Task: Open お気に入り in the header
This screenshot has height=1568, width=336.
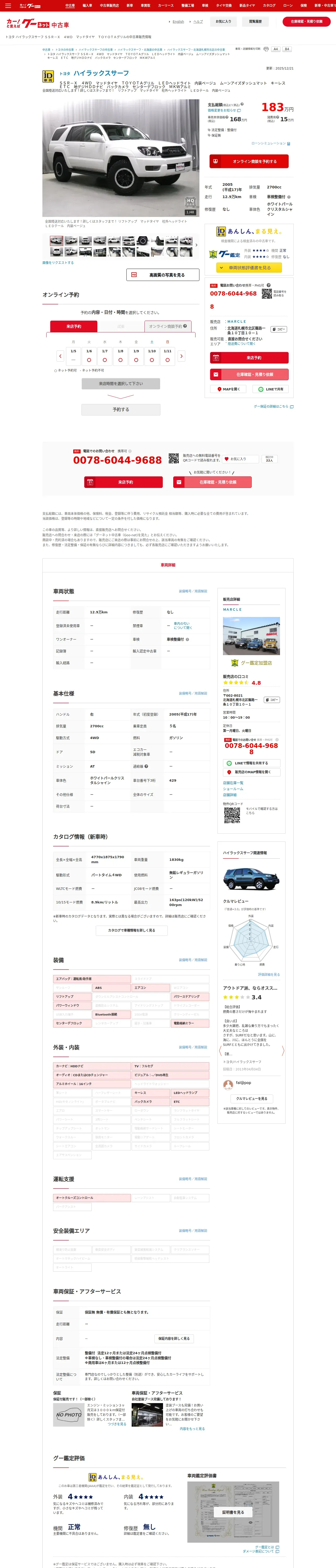Action: (x=223, y=21)
